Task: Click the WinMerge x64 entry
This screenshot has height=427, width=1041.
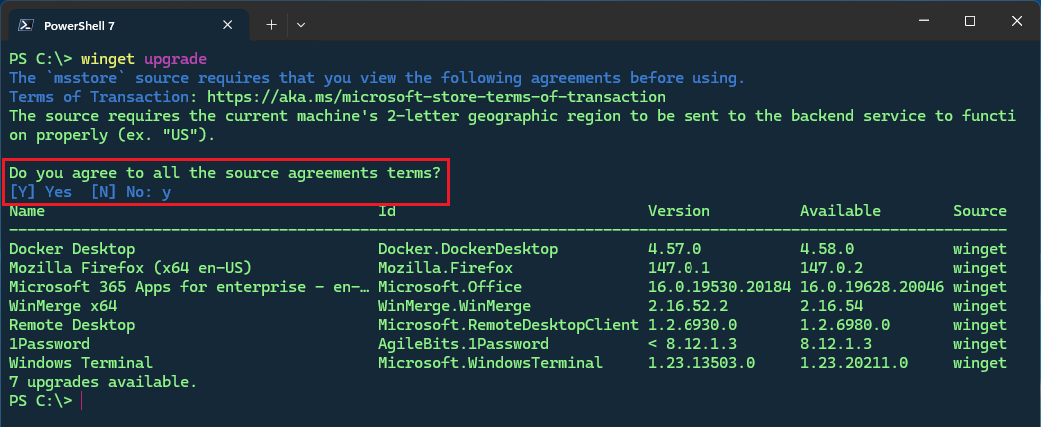Action: pyautogui.click(x=62, y=306)
